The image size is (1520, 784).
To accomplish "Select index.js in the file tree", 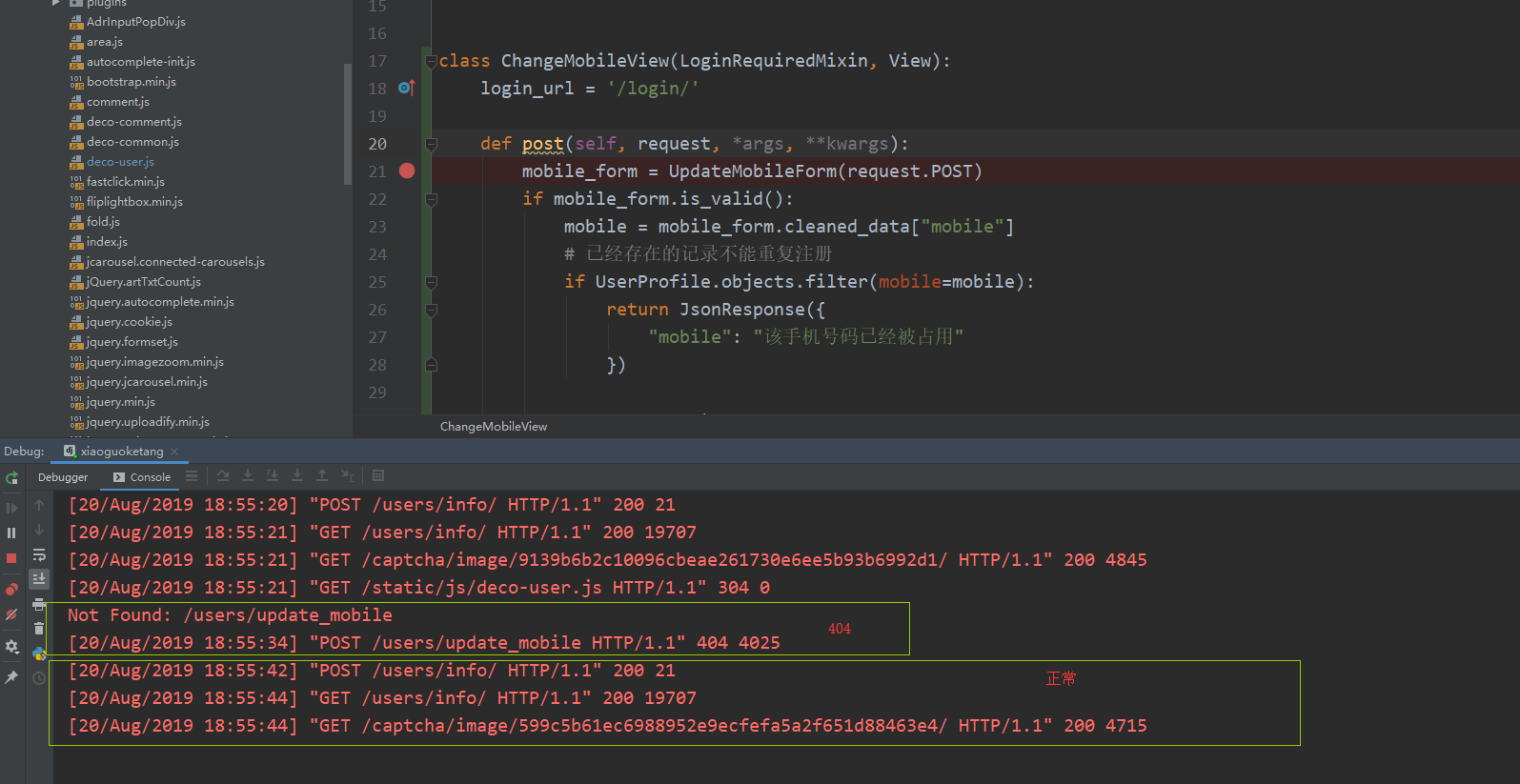I will click(107, 242).
